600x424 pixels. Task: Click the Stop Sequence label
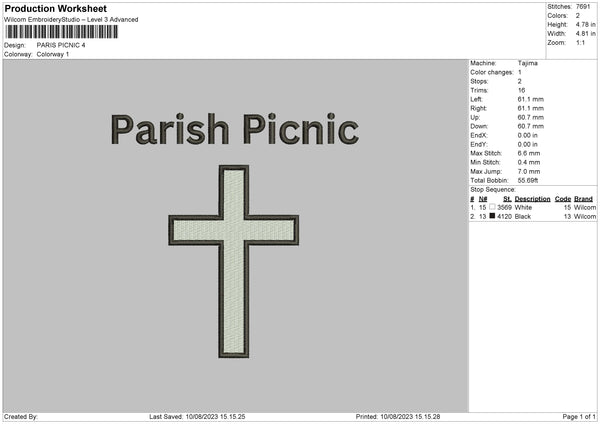[493, 190]
